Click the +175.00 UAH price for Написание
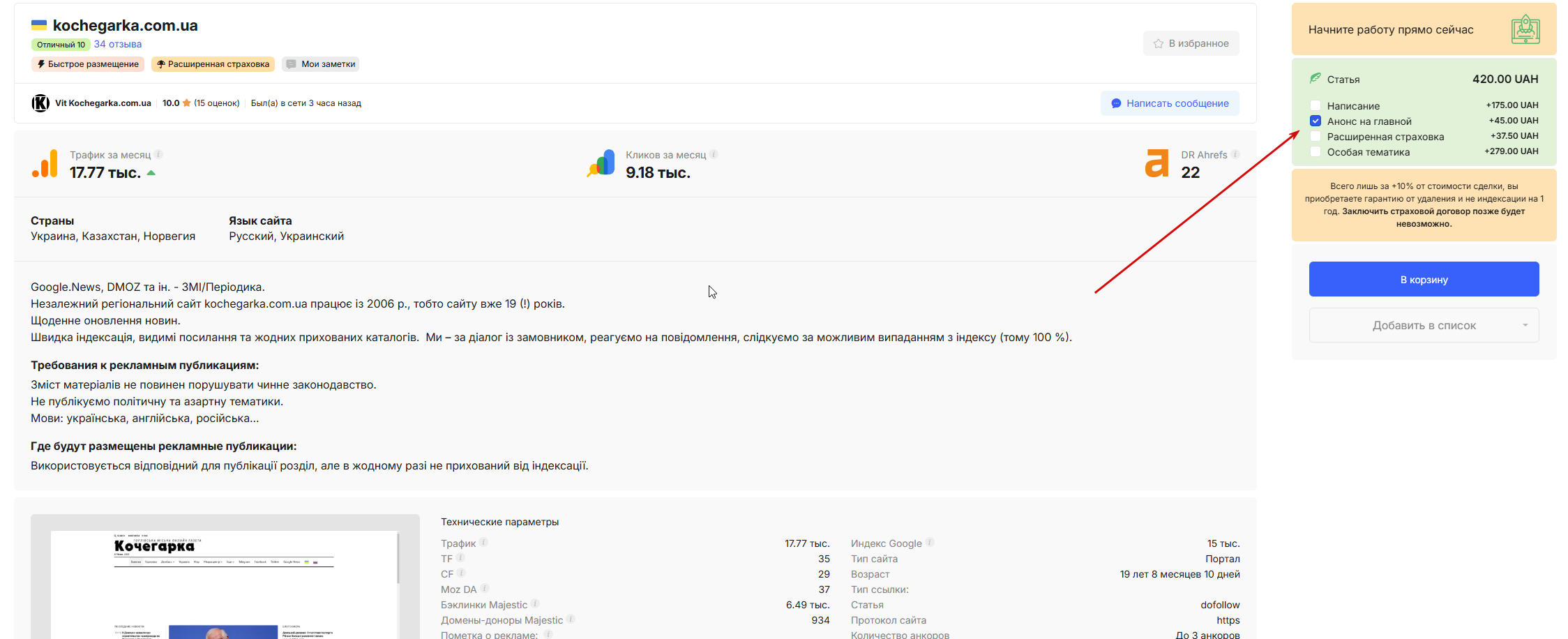This screenshot has height=639, width=1568. point(1512,105)
